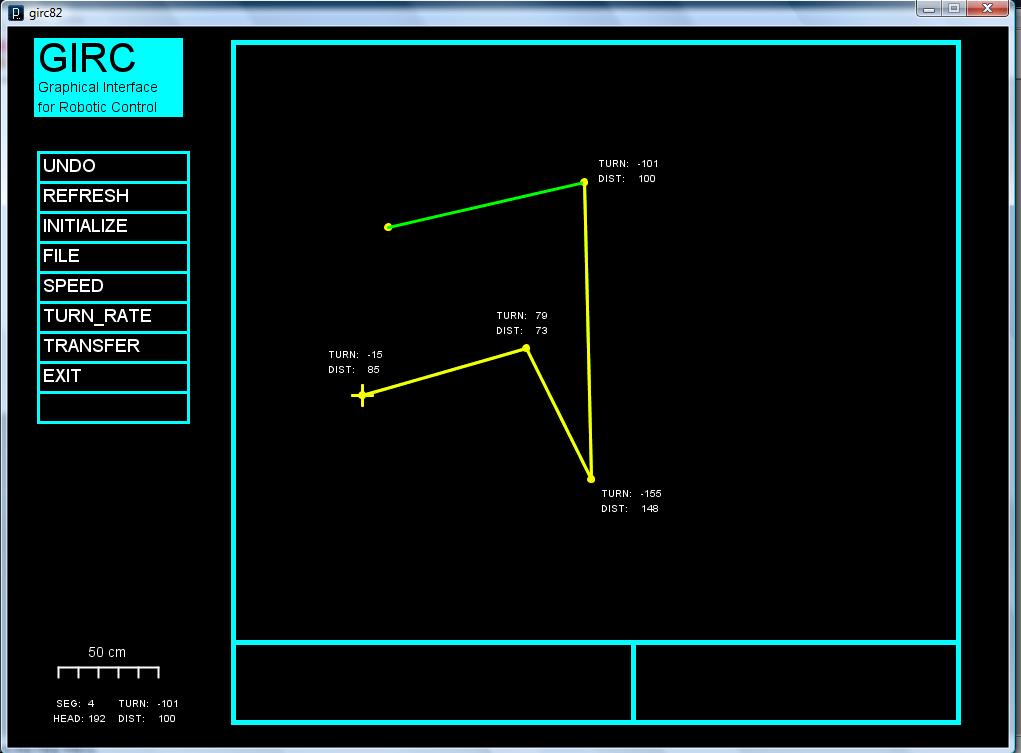Screen dimensions: 1021x753
Task: Click the green path segment line
Action: [x=486, y=205]
